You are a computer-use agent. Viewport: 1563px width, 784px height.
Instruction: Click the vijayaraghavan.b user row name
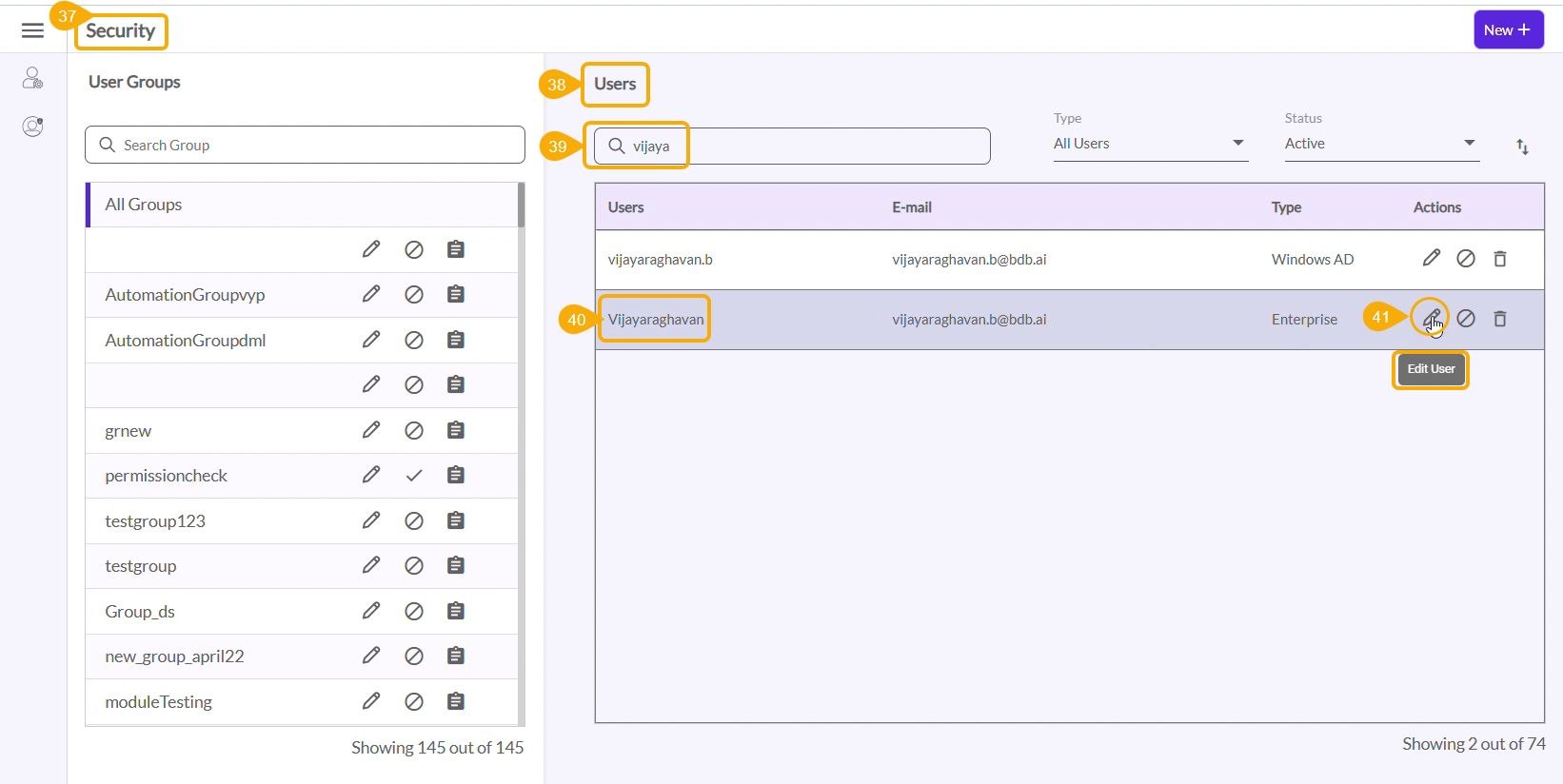tap(660, 260)
